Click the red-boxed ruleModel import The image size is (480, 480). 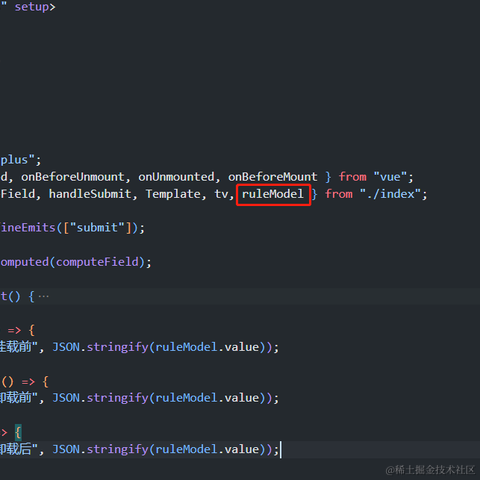(x=273, y=194)
